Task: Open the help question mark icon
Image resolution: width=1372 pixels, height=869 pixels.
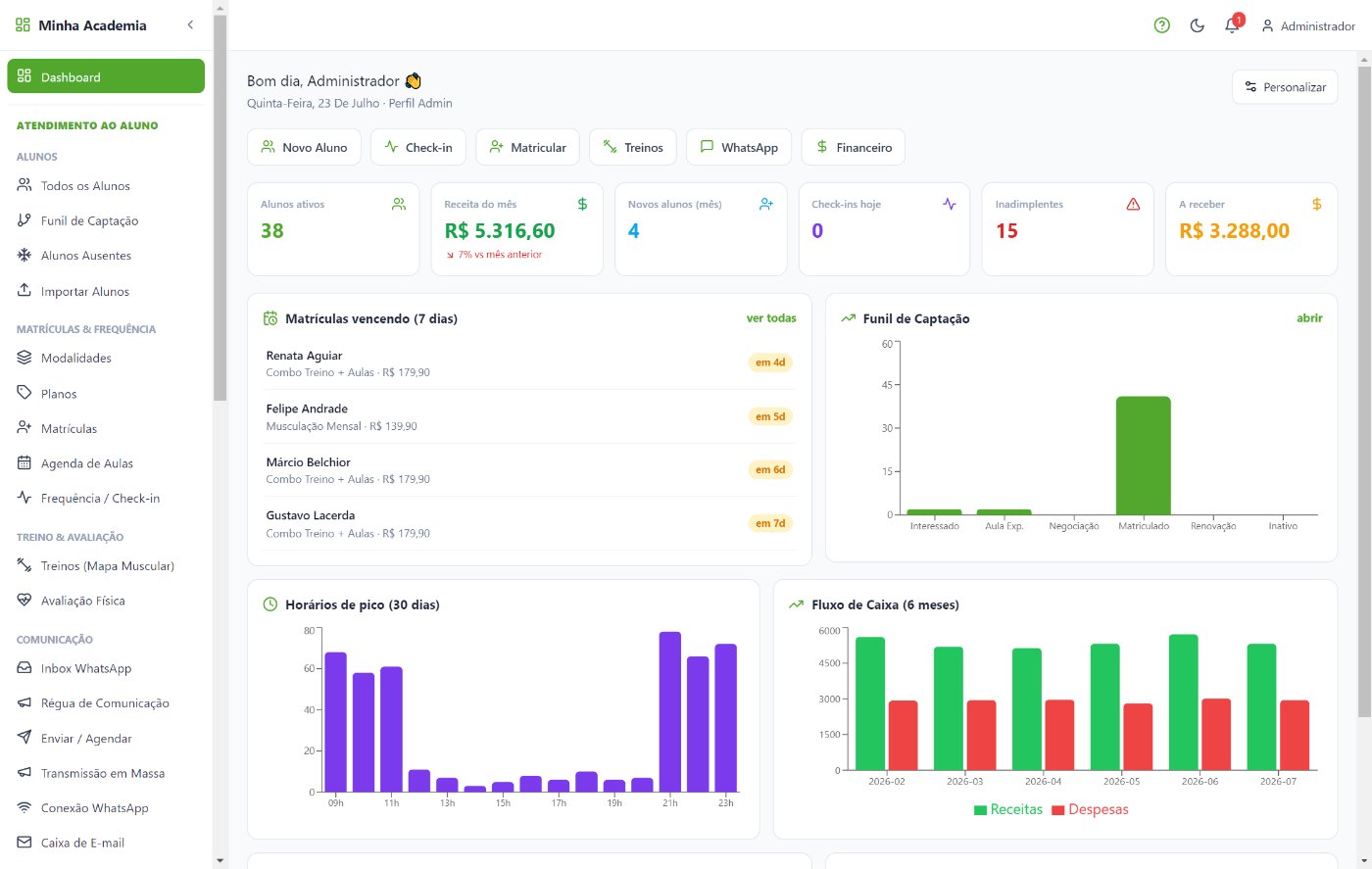Action: click(1162, 25)
